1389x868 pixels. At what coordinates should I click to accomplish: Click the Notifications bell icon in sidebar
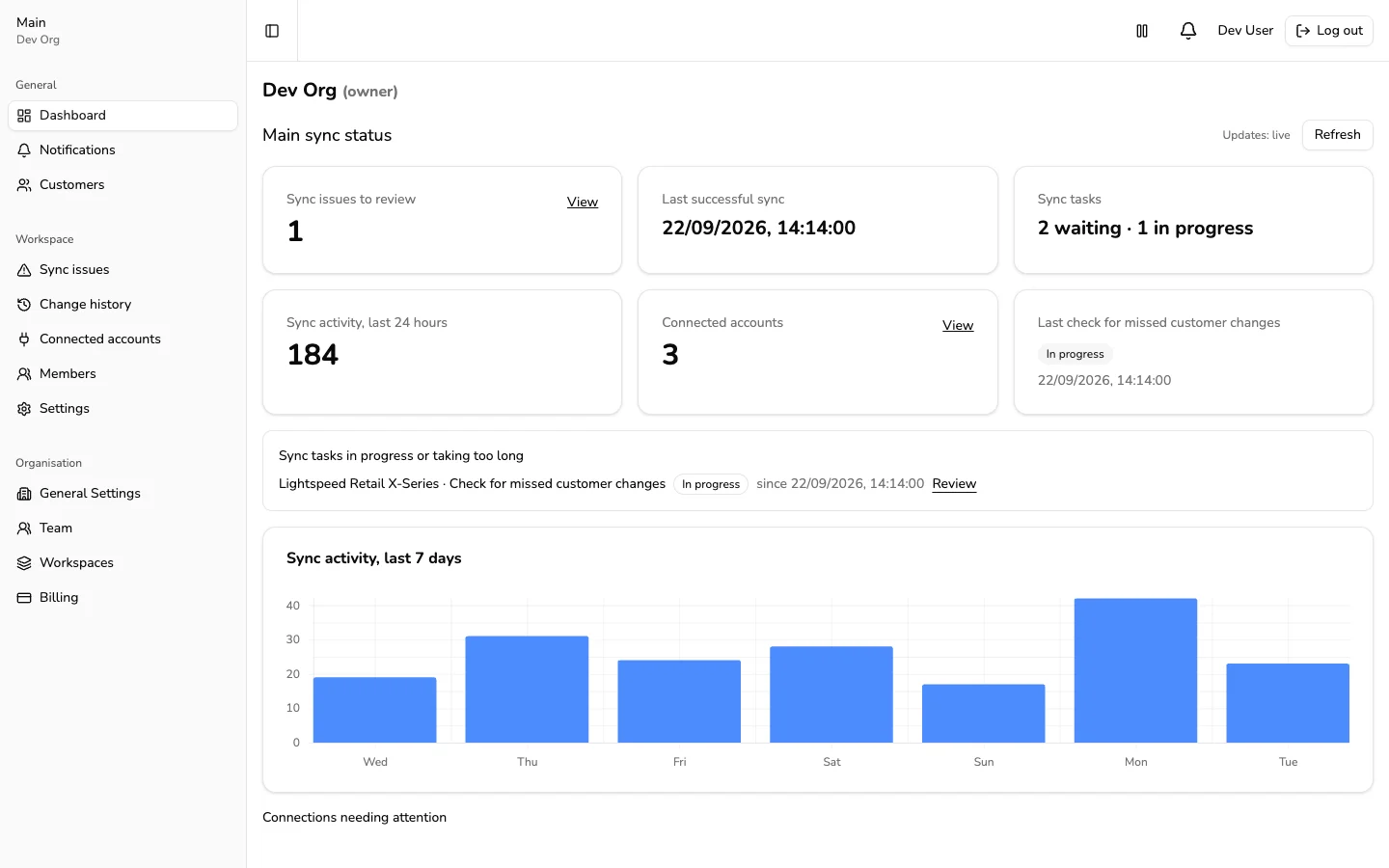[24, 150]
